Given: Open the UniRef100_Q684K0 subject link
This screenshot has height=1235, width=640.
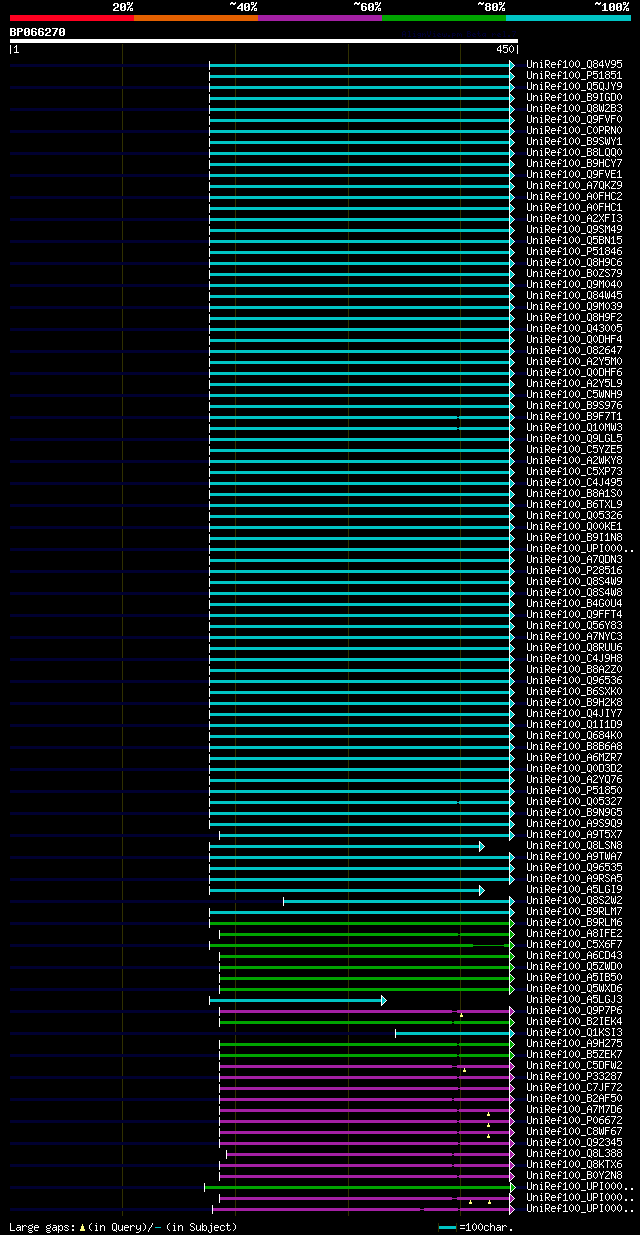Looking at the screenshot, I should coord(574,735).
